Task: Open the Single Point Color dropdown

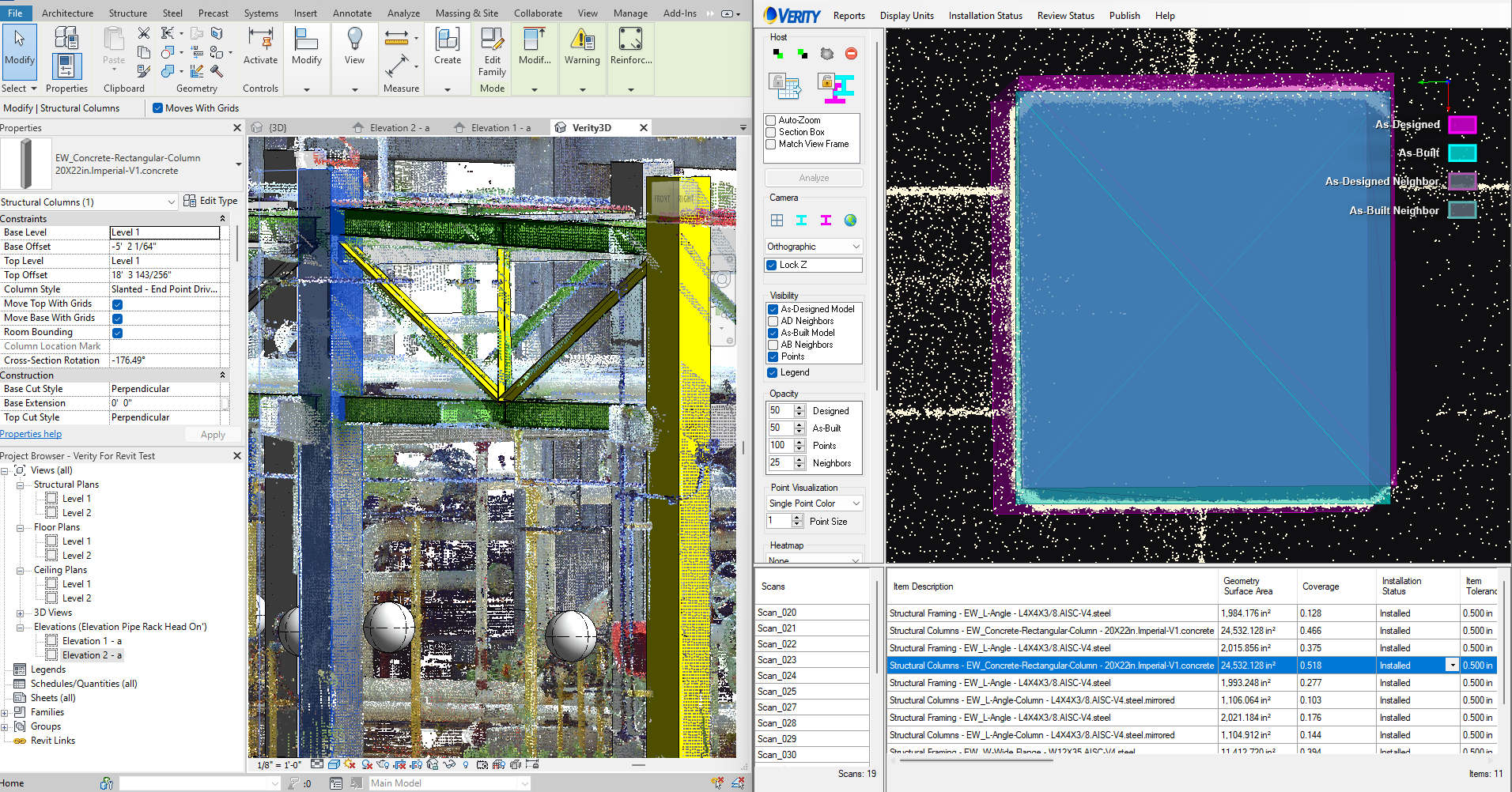Action: click(813, 503)
